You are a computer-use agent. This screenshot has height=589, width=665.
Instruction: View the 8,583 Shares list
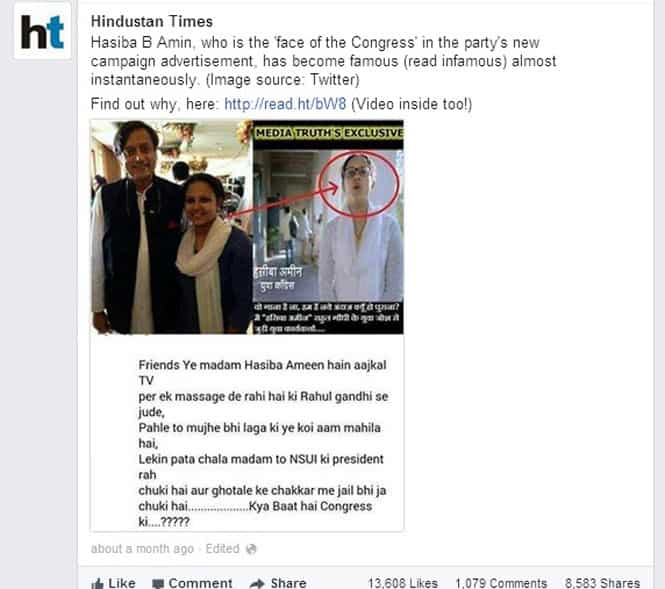[x=602, y=583]
